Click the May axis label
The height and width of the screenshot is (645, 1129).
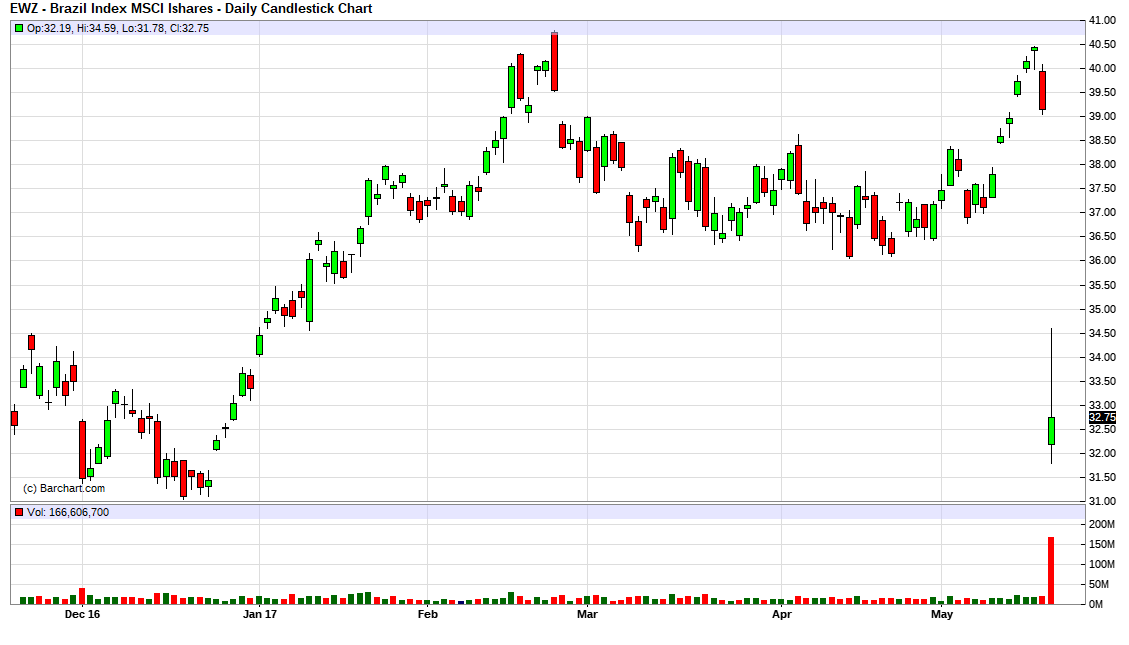[x=942, y=614]
